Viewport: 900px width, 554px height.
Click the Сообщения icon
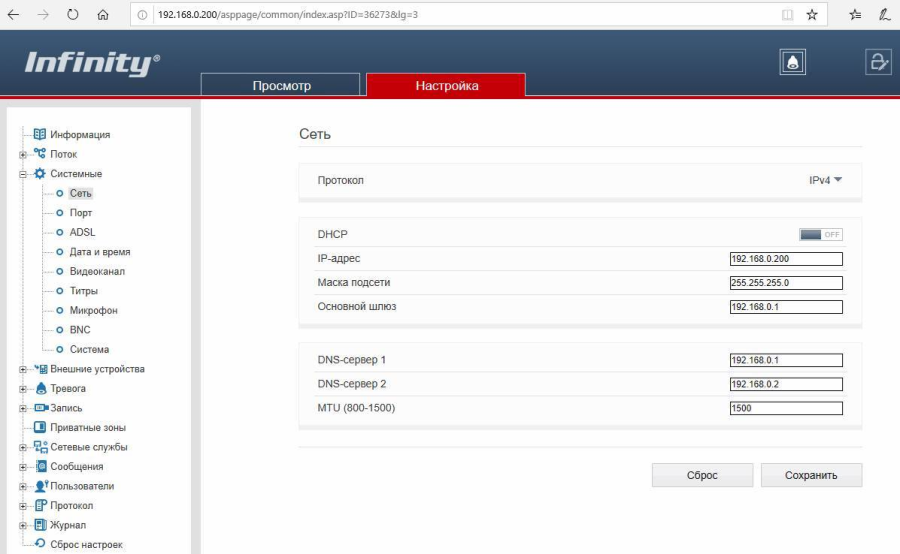[40, 466]
